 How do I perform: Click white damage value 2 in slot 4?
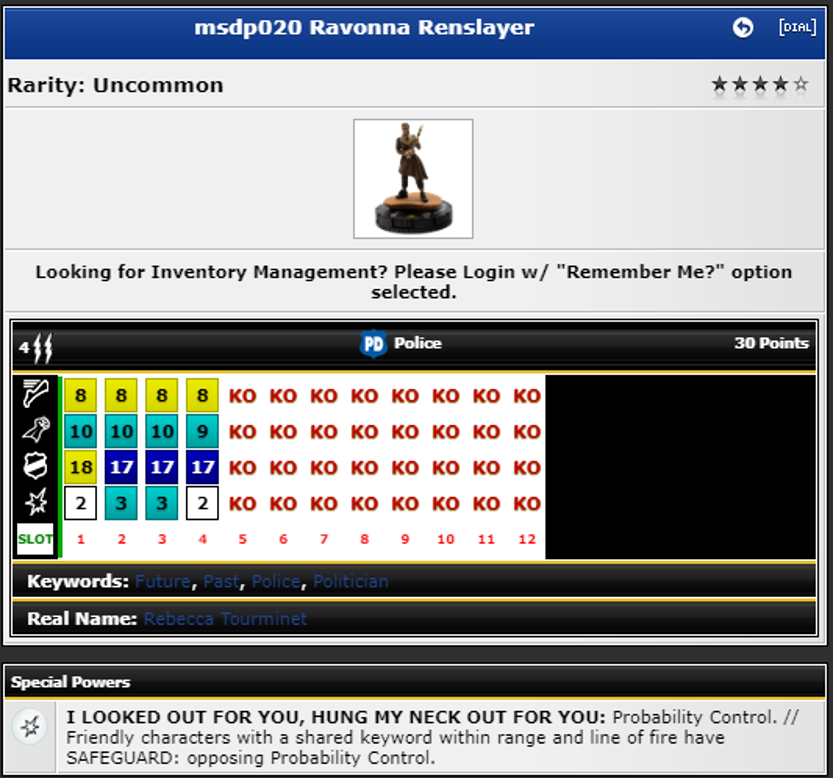tap(202, 503)
